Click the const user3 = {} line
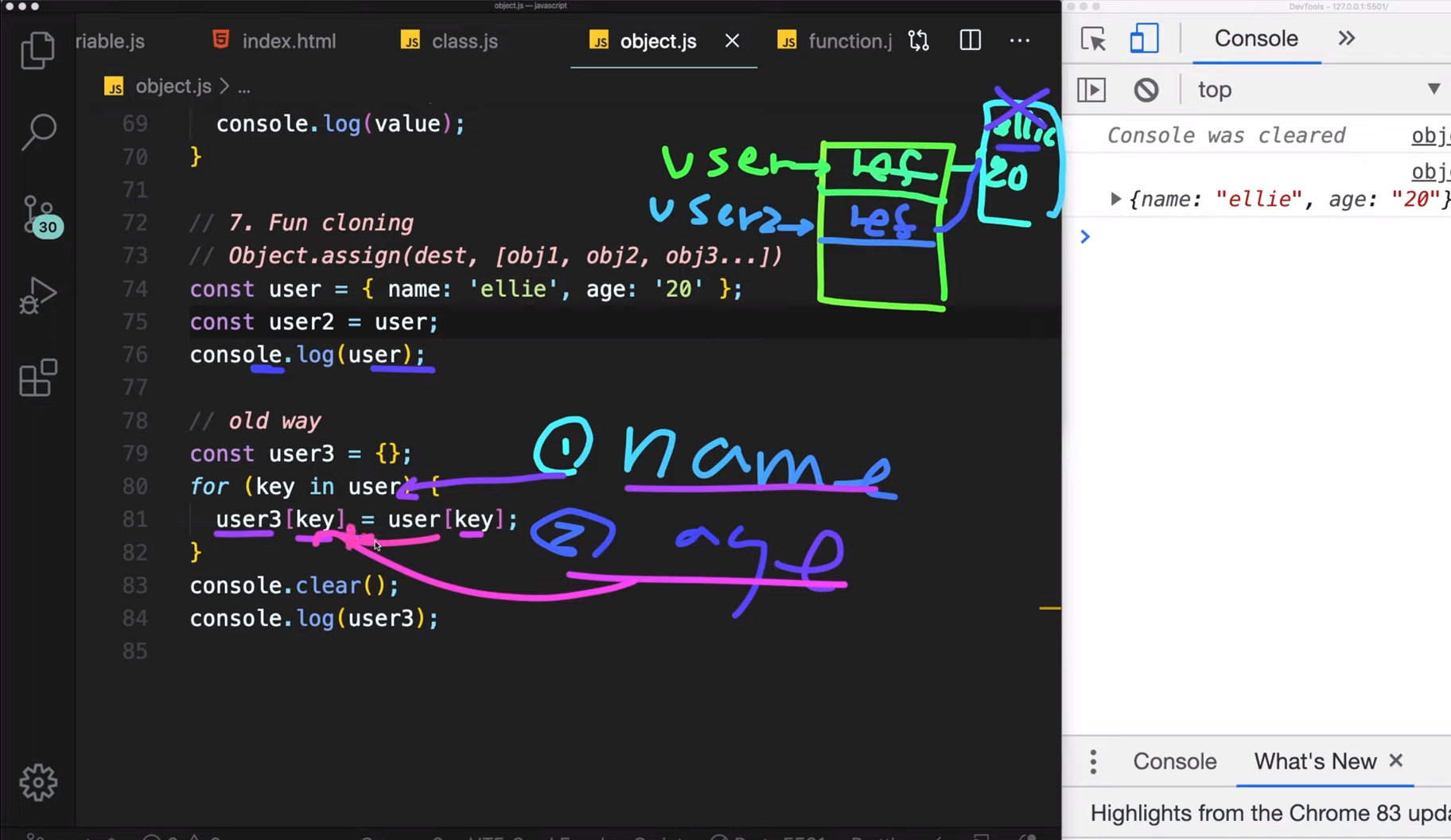 click(x=301, y=453)
